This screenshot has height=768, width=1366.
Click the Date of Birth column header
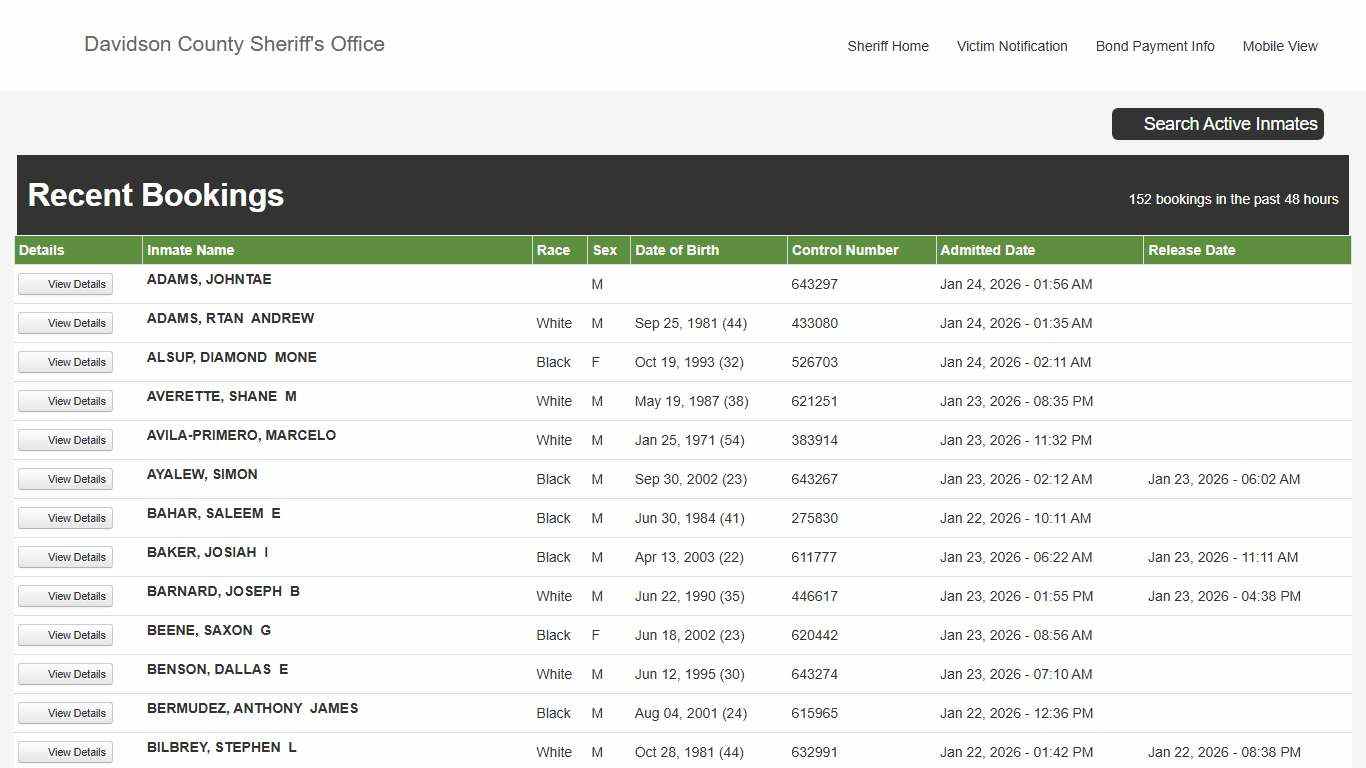tap(676, 250)
